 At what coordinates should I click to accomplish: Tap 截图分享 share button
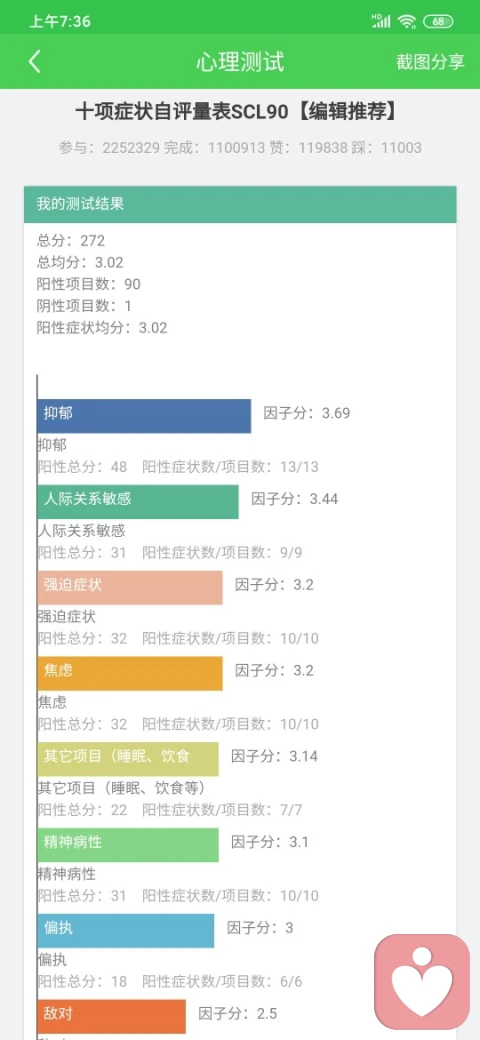coord(430,62)
